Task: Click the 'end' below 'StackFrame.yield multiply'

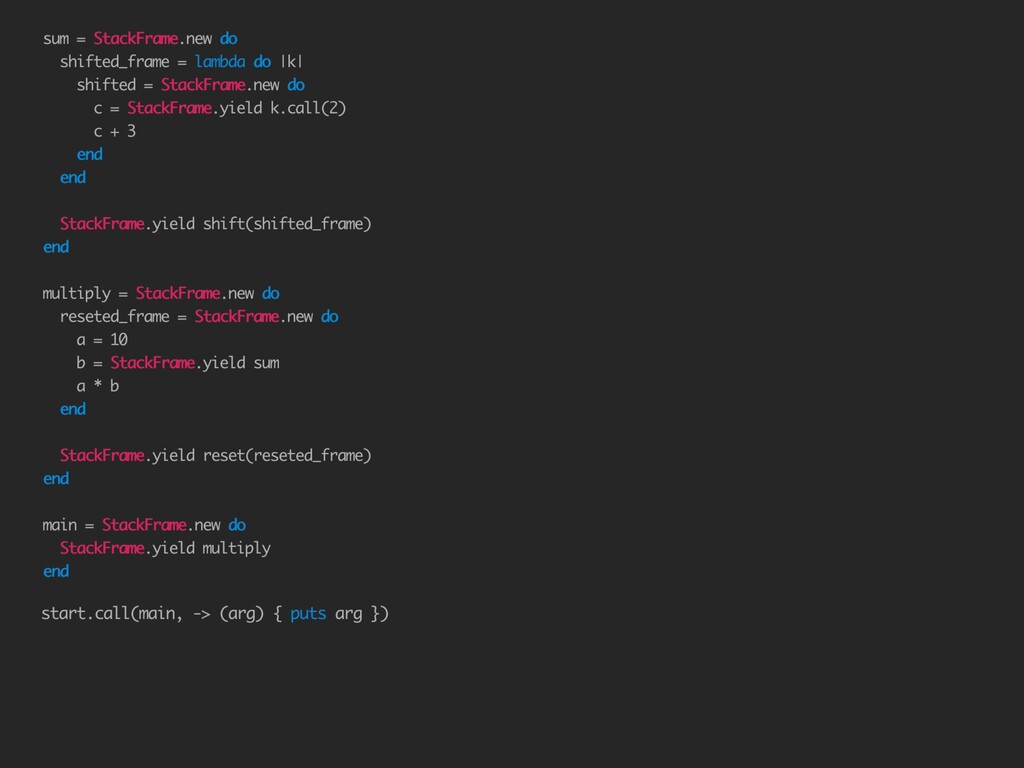Action: [x=56, y=571]
